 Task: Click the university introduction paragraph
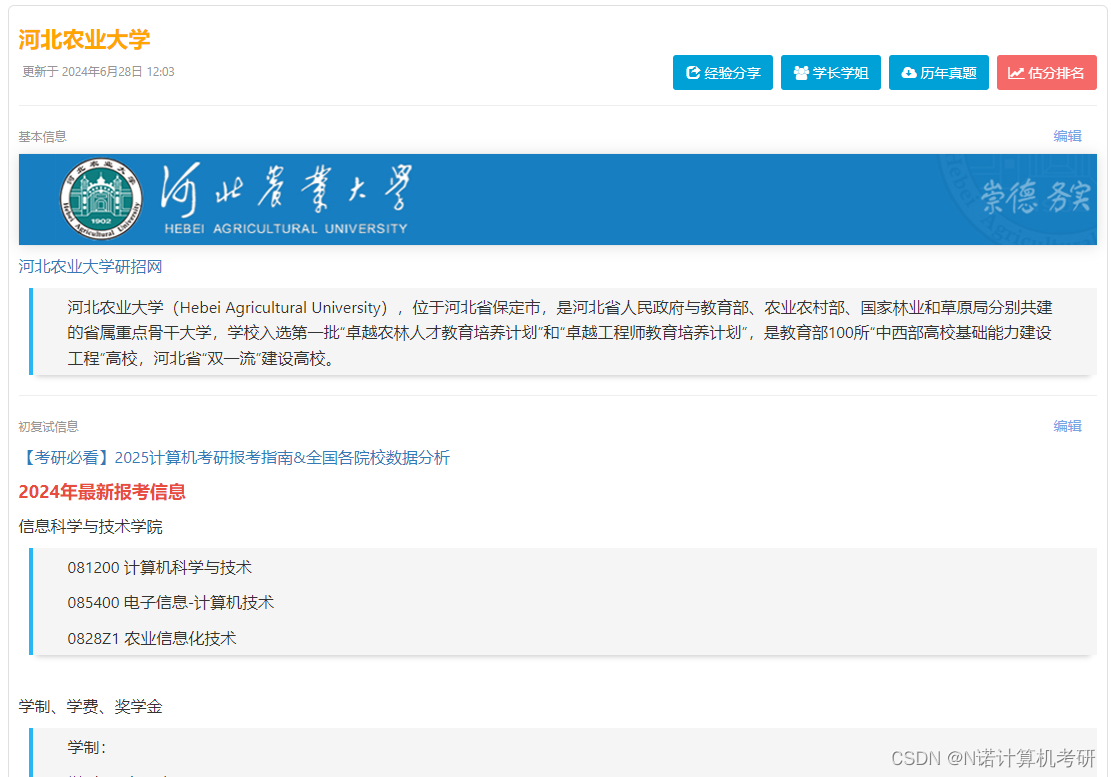pos(560,333)
